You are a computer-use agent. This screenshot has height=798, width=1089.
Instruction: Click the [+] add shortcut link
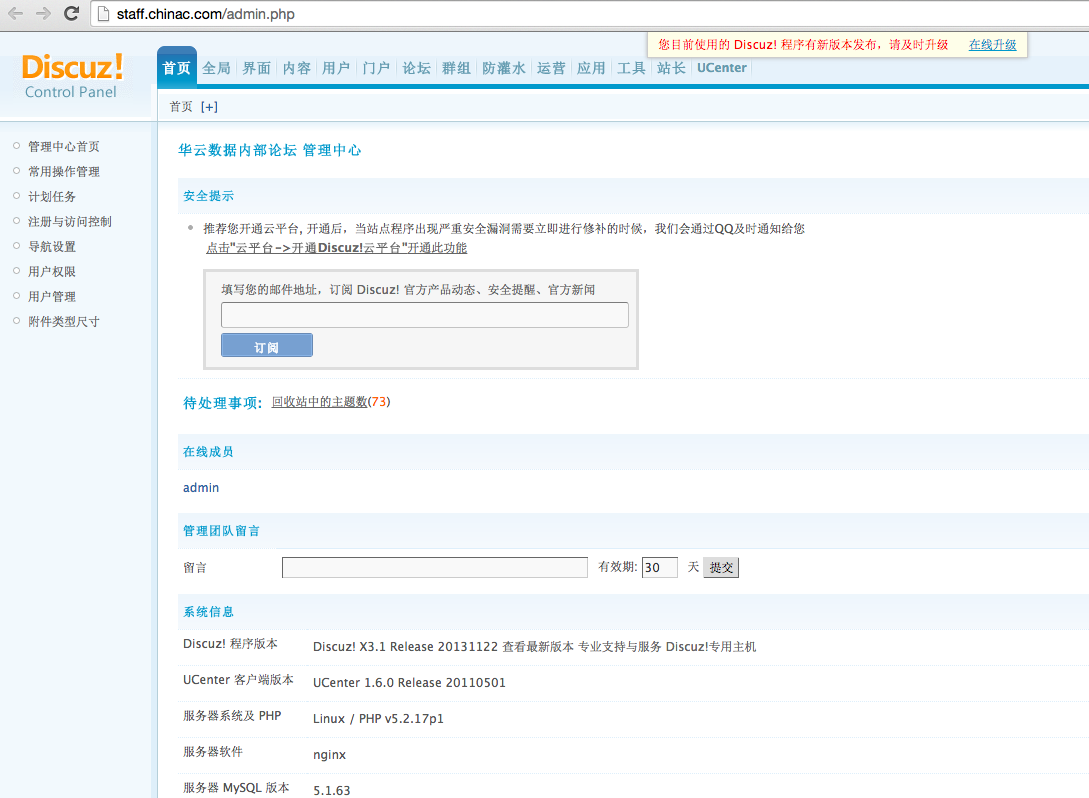click(x=209, y=107)
